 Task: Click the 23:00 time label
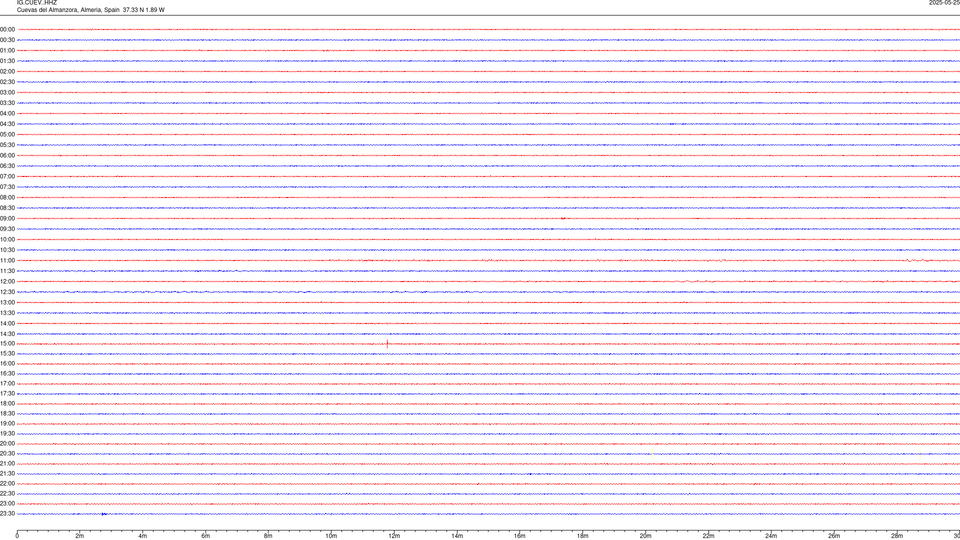(x=7, y=504)
